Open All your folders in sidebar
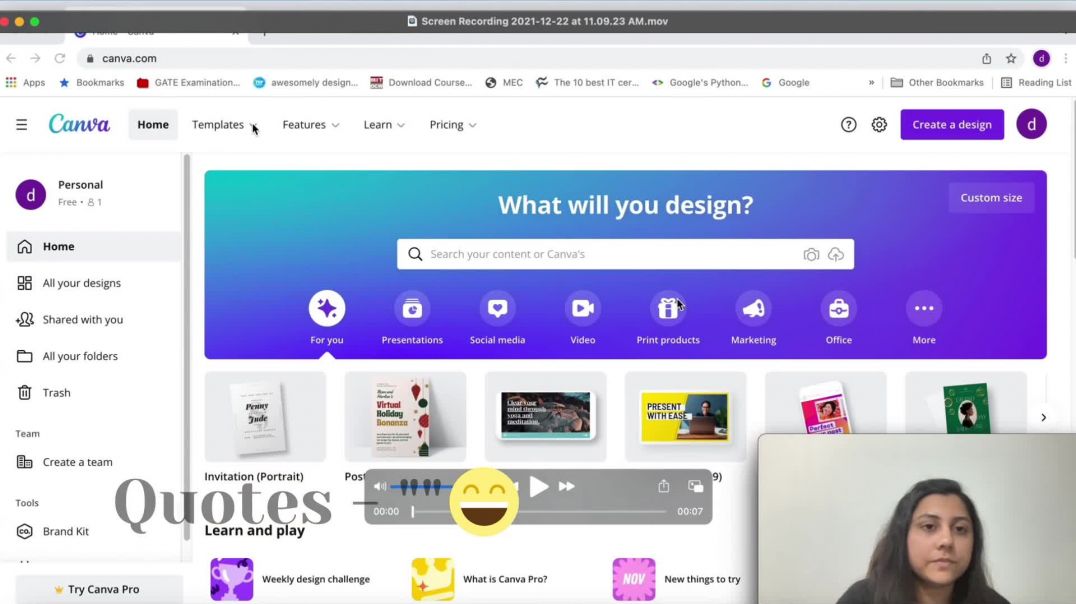Screen dimensions: 1076x604 click(x=93, y=356)
